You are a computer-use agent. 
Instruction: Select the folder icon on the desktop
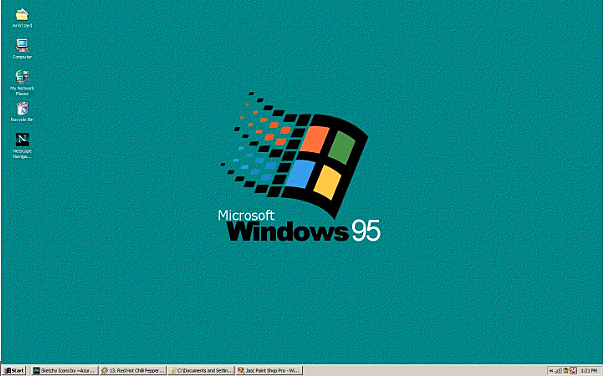coord(22,15)
